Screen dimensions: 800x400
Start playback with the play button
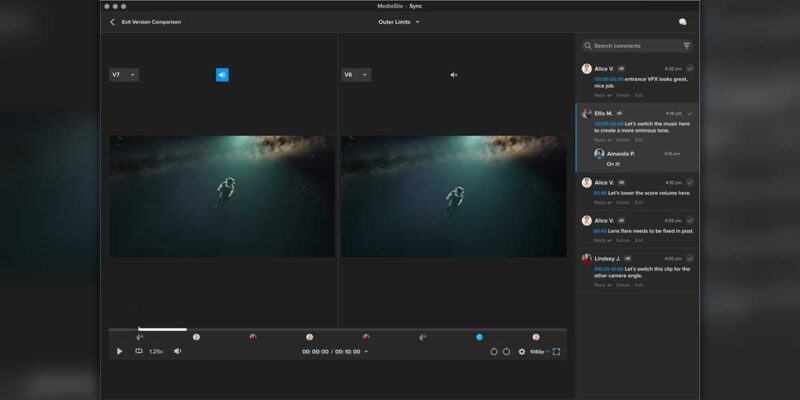pos(119,352)
